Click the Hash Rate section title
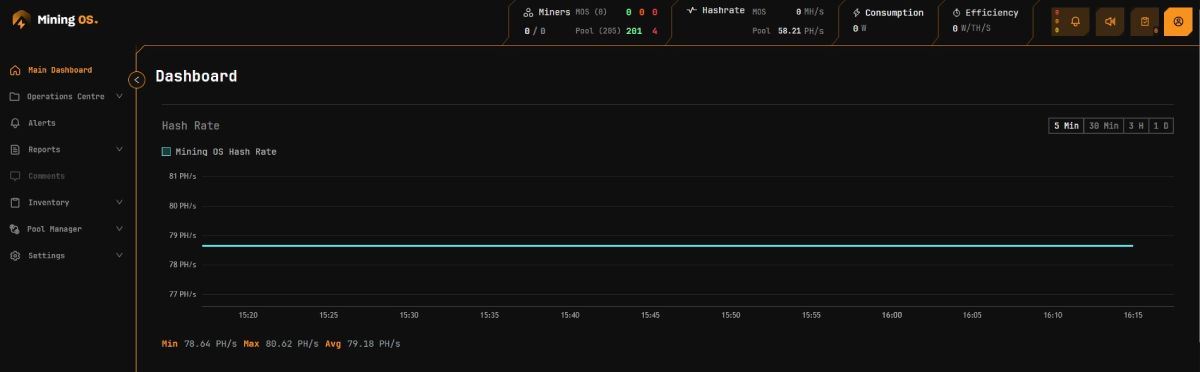1200x372 pixels. pos(191,126)
